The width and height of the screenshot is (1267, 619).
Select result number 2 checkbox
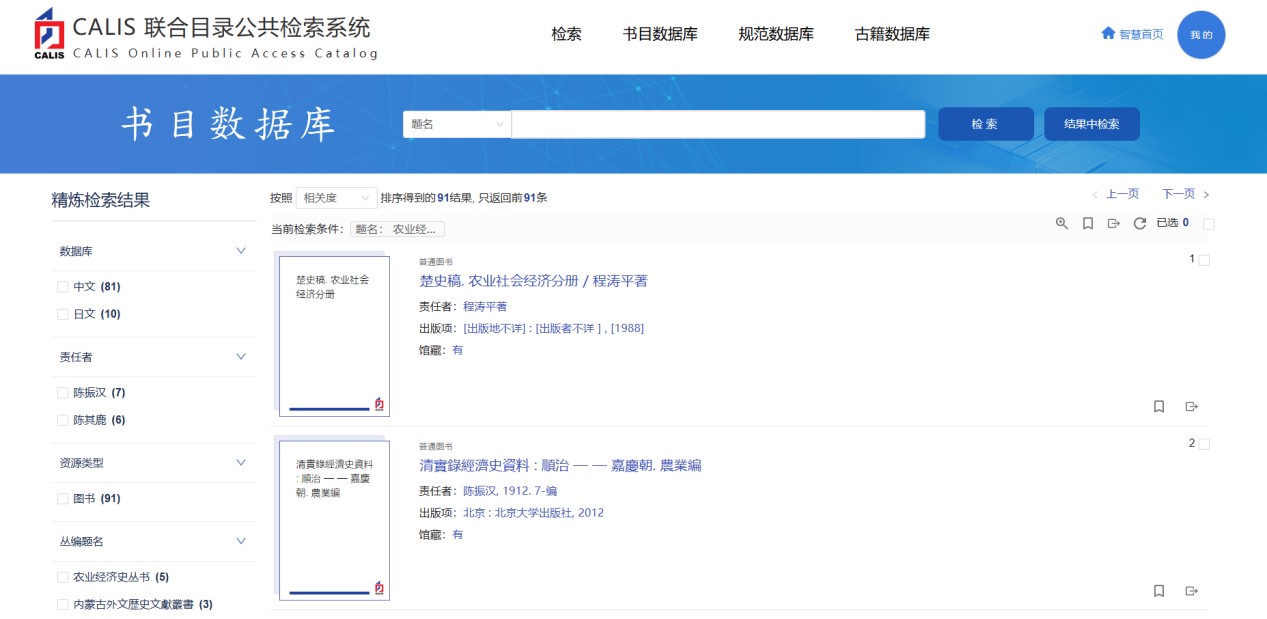[x=1204, y=444]
